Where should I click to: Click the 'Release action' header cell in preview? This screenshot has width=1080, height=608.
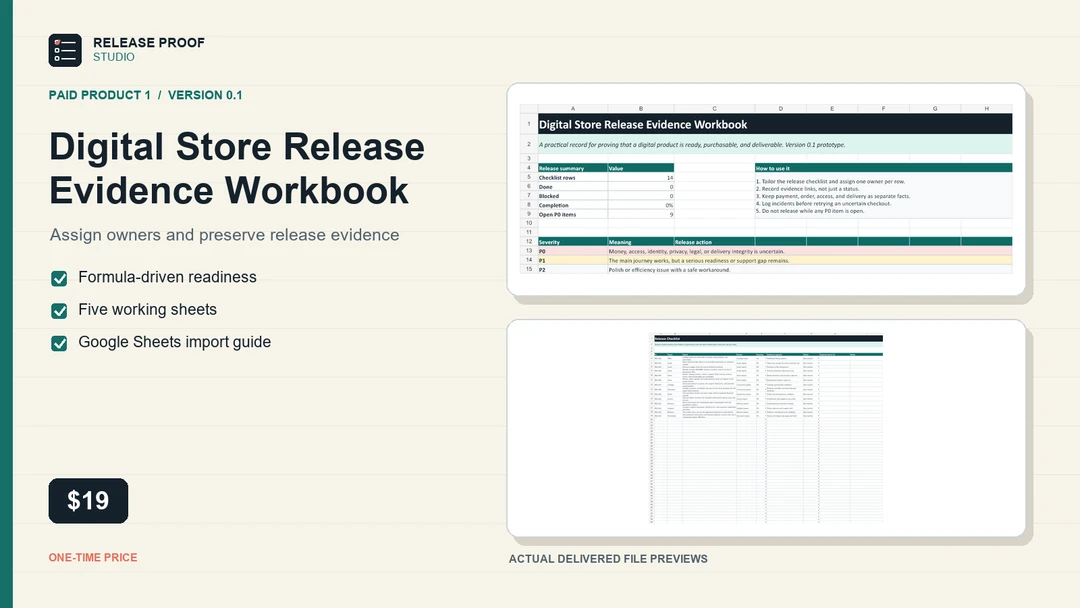coord(714,242)
